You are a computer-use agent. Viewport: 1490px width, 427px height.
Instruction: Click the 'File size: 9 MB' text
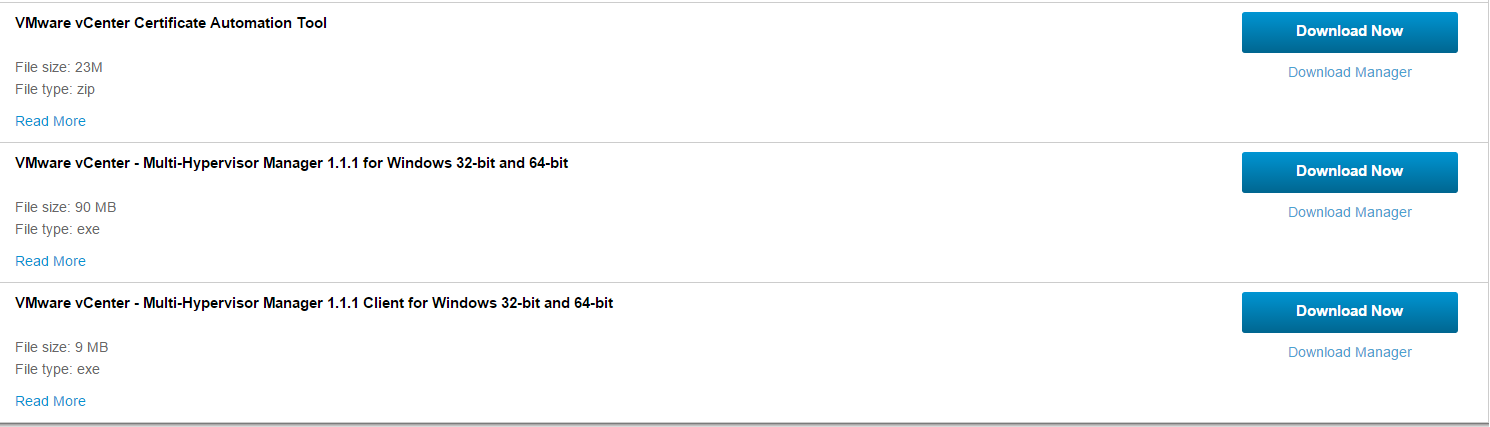61,347
